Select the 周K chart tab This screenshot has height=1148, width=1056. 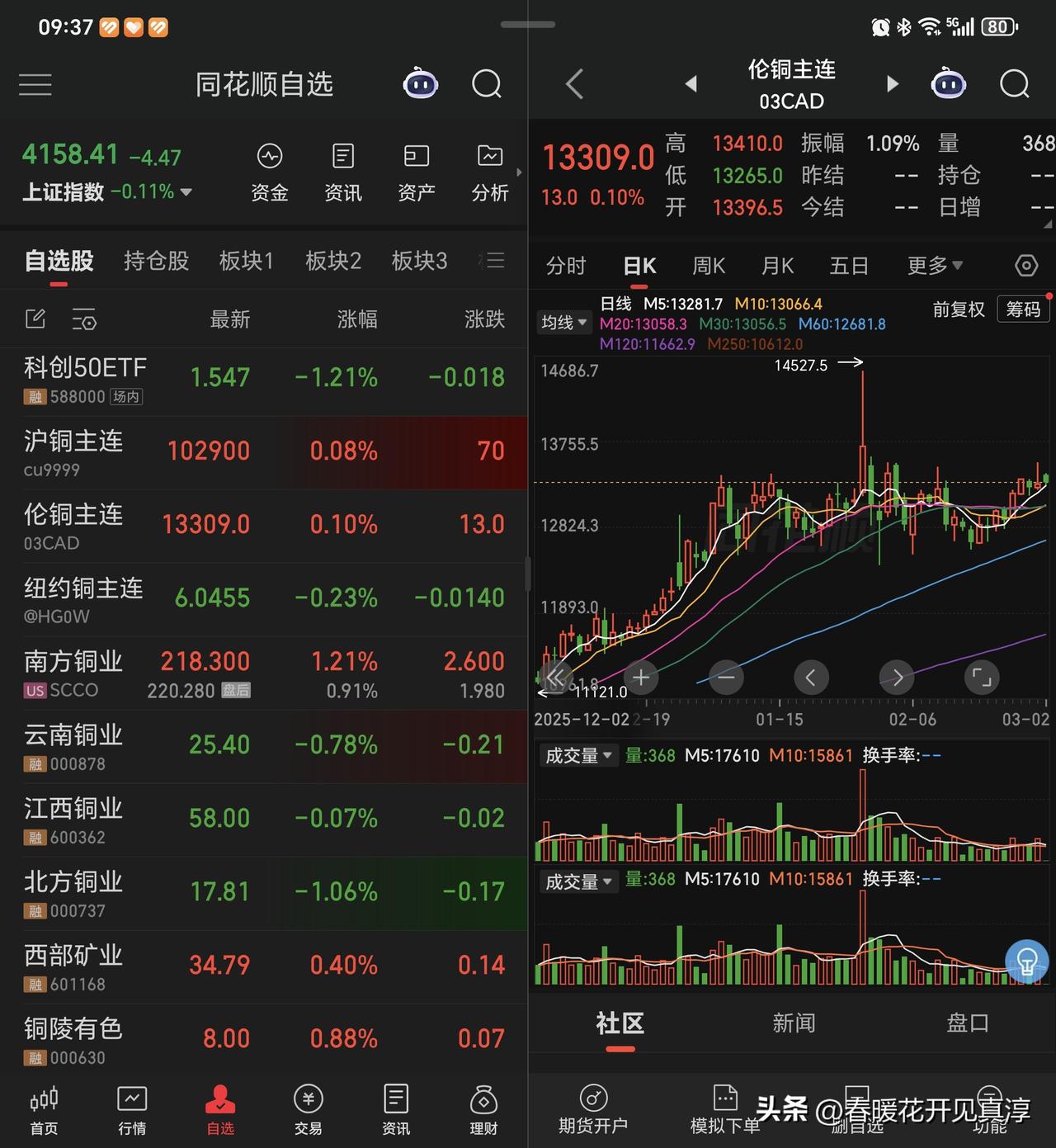708,266
